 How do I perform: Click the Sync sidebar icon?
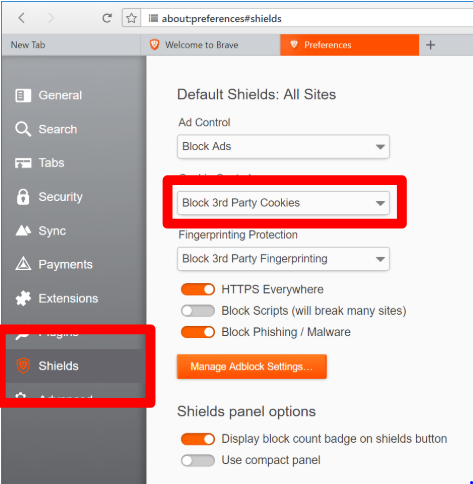[23, 230]
